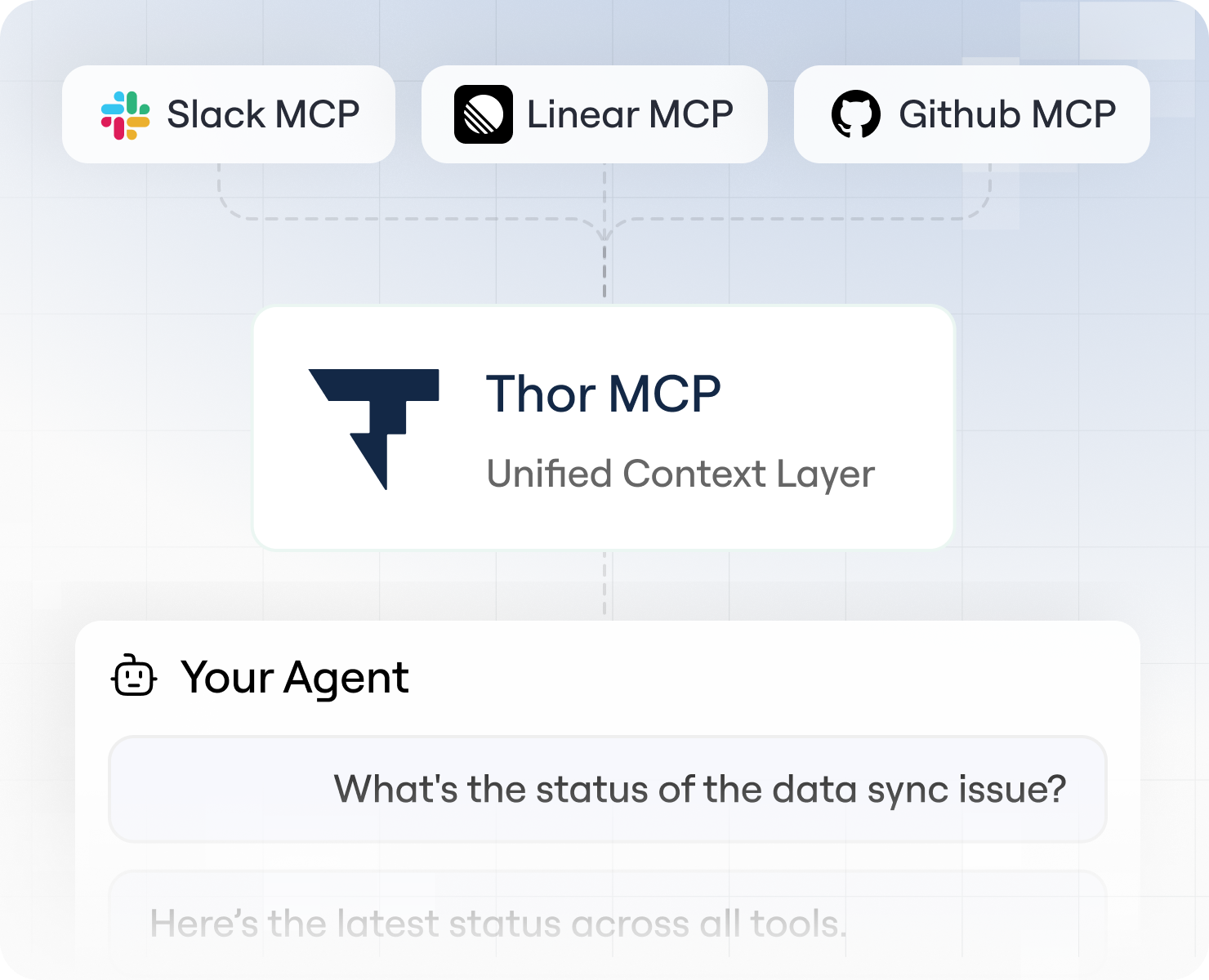The height and width of the screenshot is (980, 1209).
Task: Click empty left area of question bubble
Action: [221, 789]
